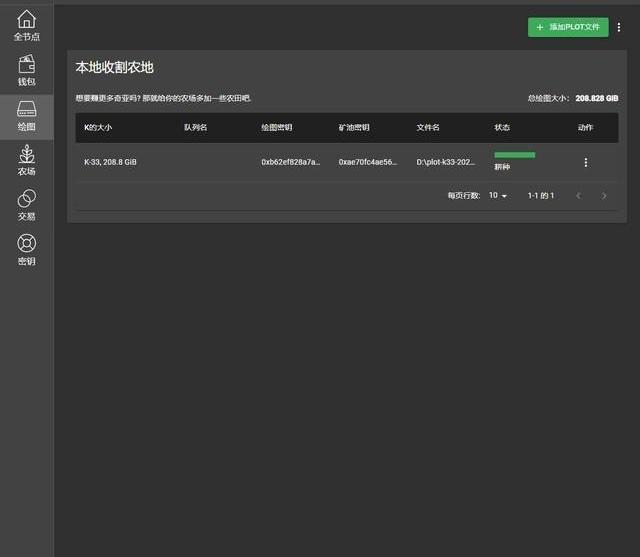Select the 绘图 plots sidebar icon

27,116
